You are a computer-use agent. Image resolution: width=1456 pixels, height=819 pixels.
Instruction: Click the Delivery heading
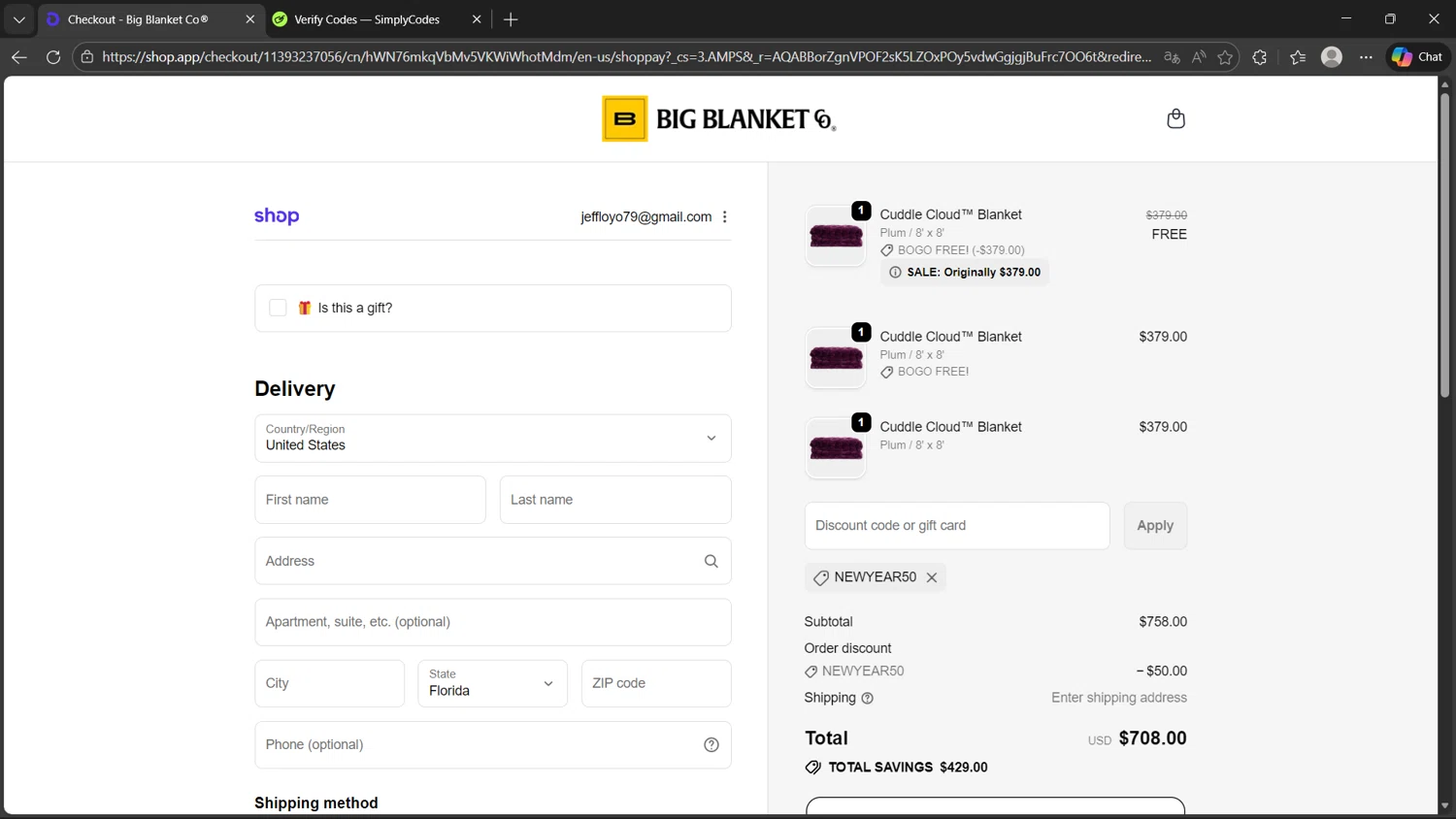(x=295, y=389)
